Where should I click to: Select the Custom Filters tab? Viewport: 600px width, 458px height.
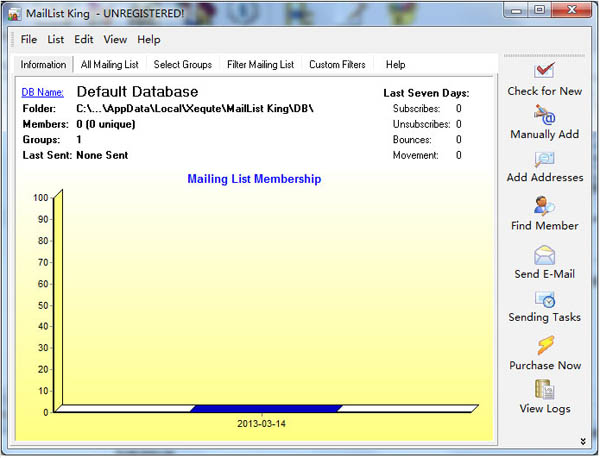click(x=337, y=65)
